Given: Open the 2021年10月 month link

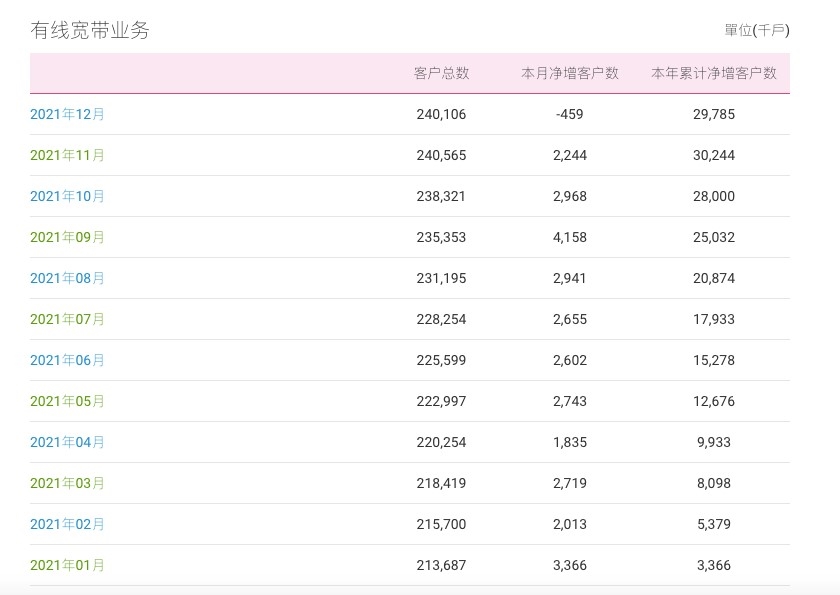Looking at the screenshot, I should coord(67,196).
